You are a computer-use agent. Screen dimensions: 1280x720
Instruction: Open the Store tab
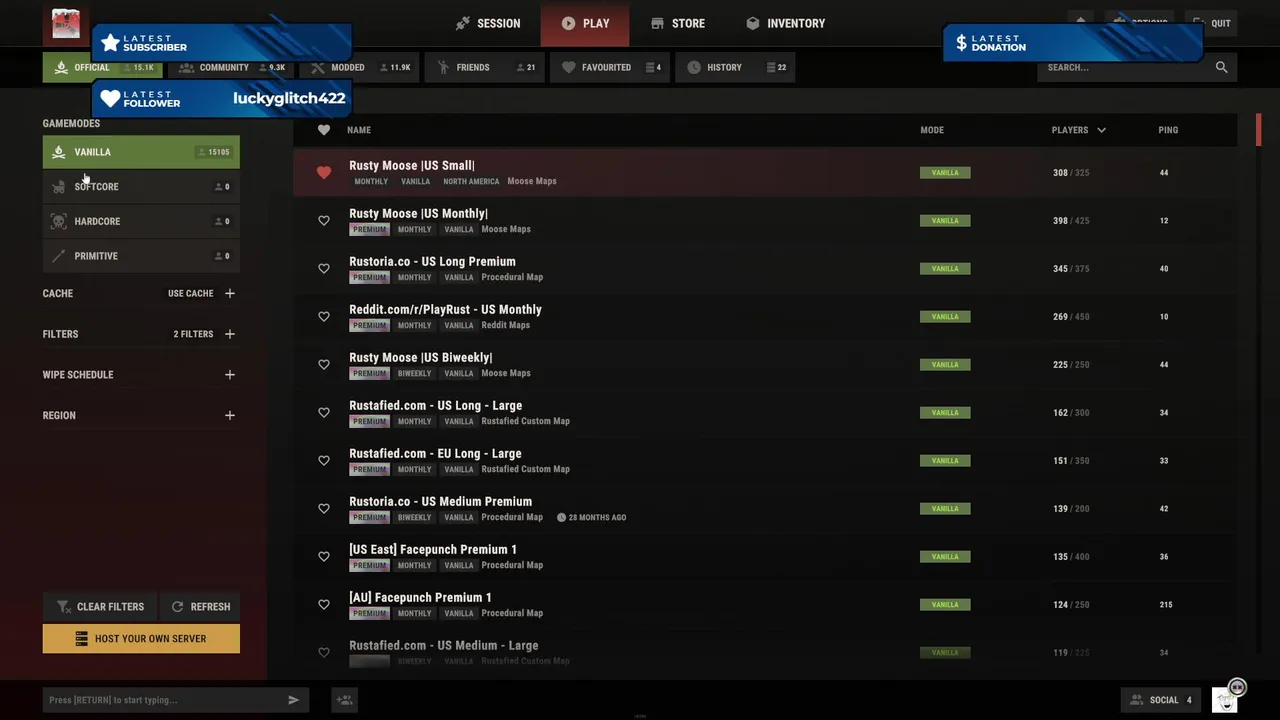(678, 23)
